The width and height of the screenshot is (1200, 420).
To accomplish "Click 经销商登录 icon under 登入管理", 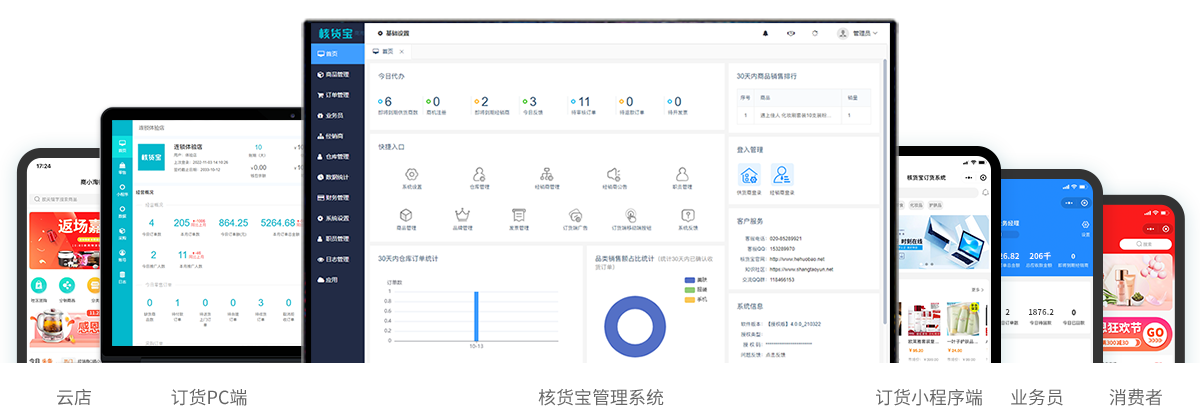I will (x=782, y=174).
